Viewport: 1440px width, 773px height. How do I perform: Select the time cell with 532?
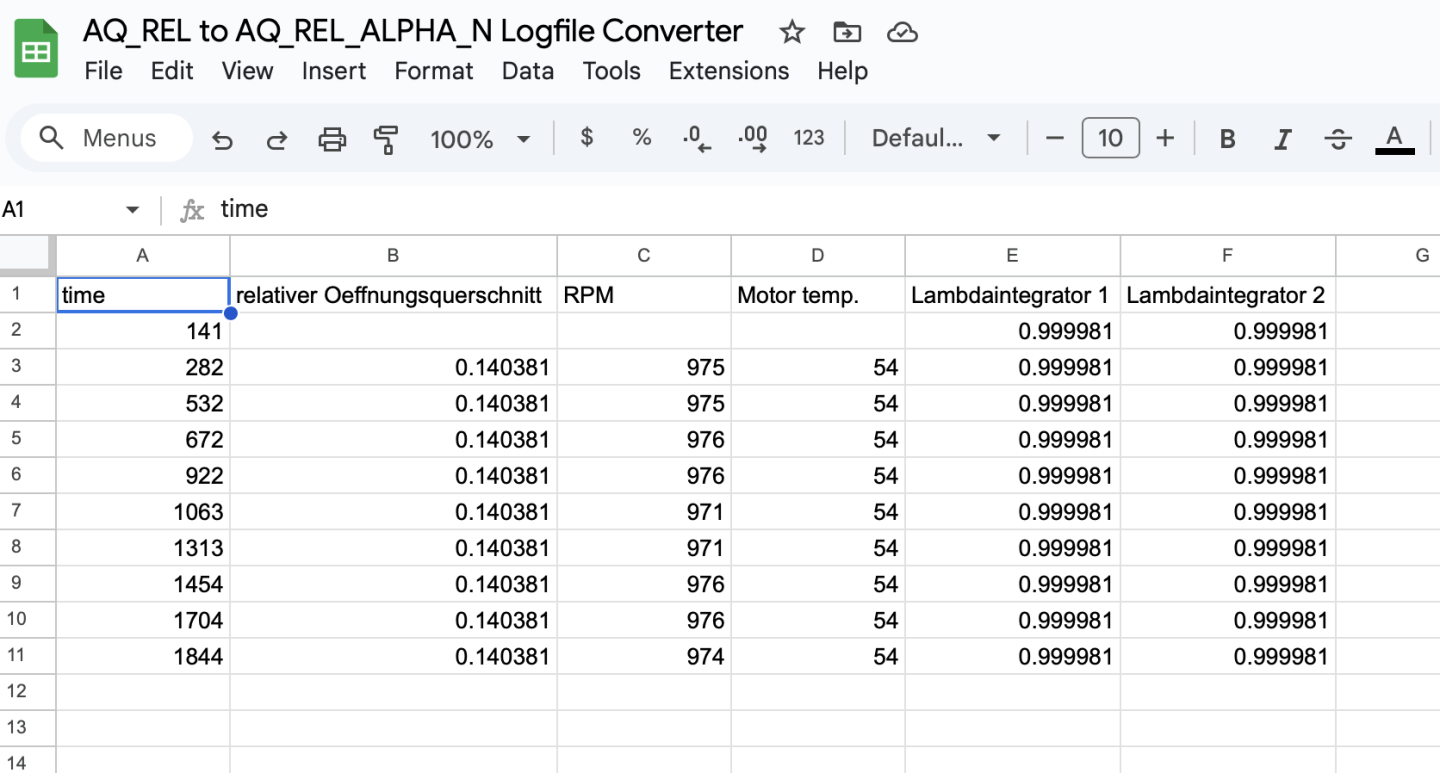click(x=143, y=403)
